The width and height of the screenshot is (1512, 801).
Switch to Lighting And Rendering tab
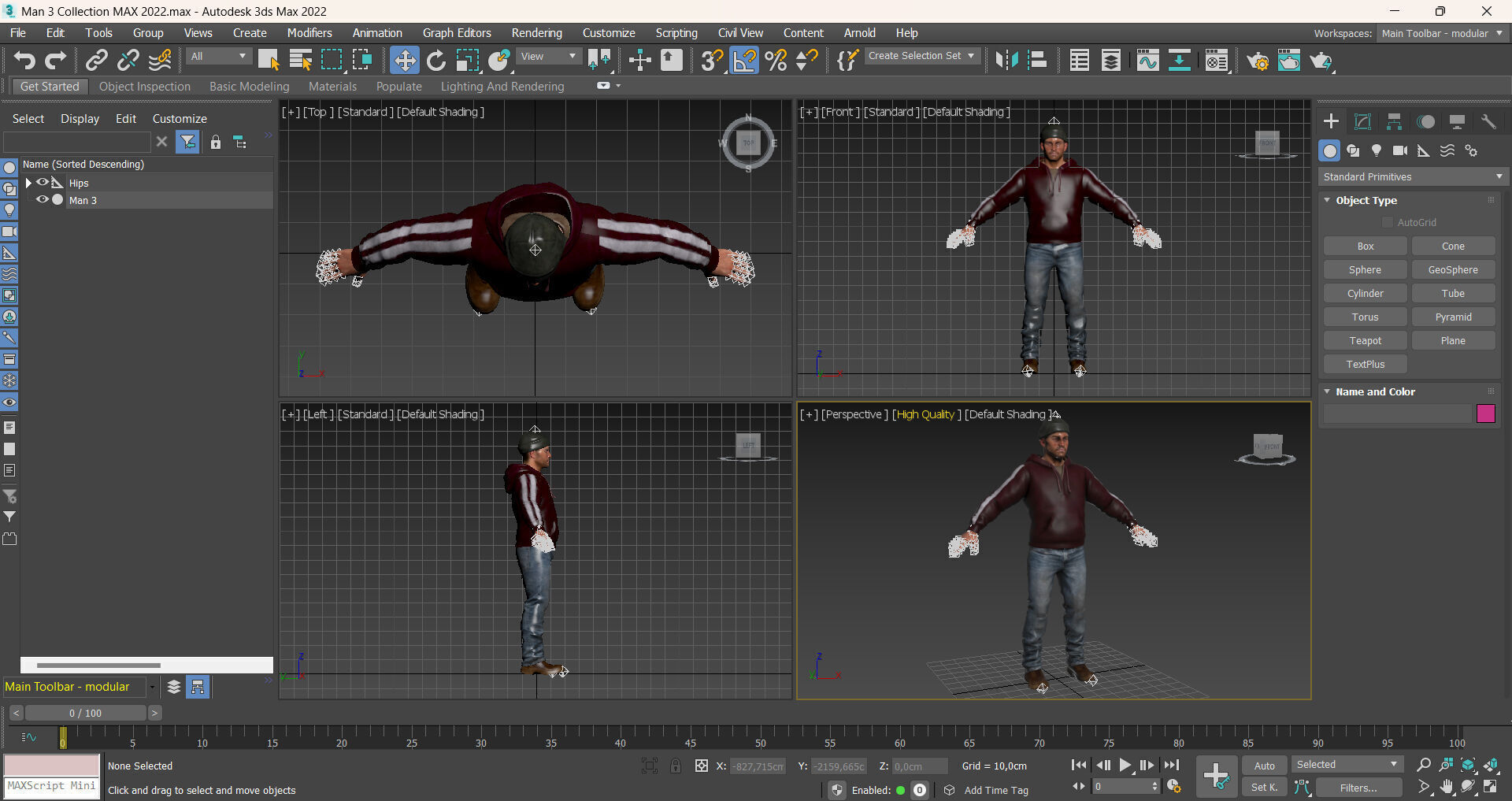point(502,87)
